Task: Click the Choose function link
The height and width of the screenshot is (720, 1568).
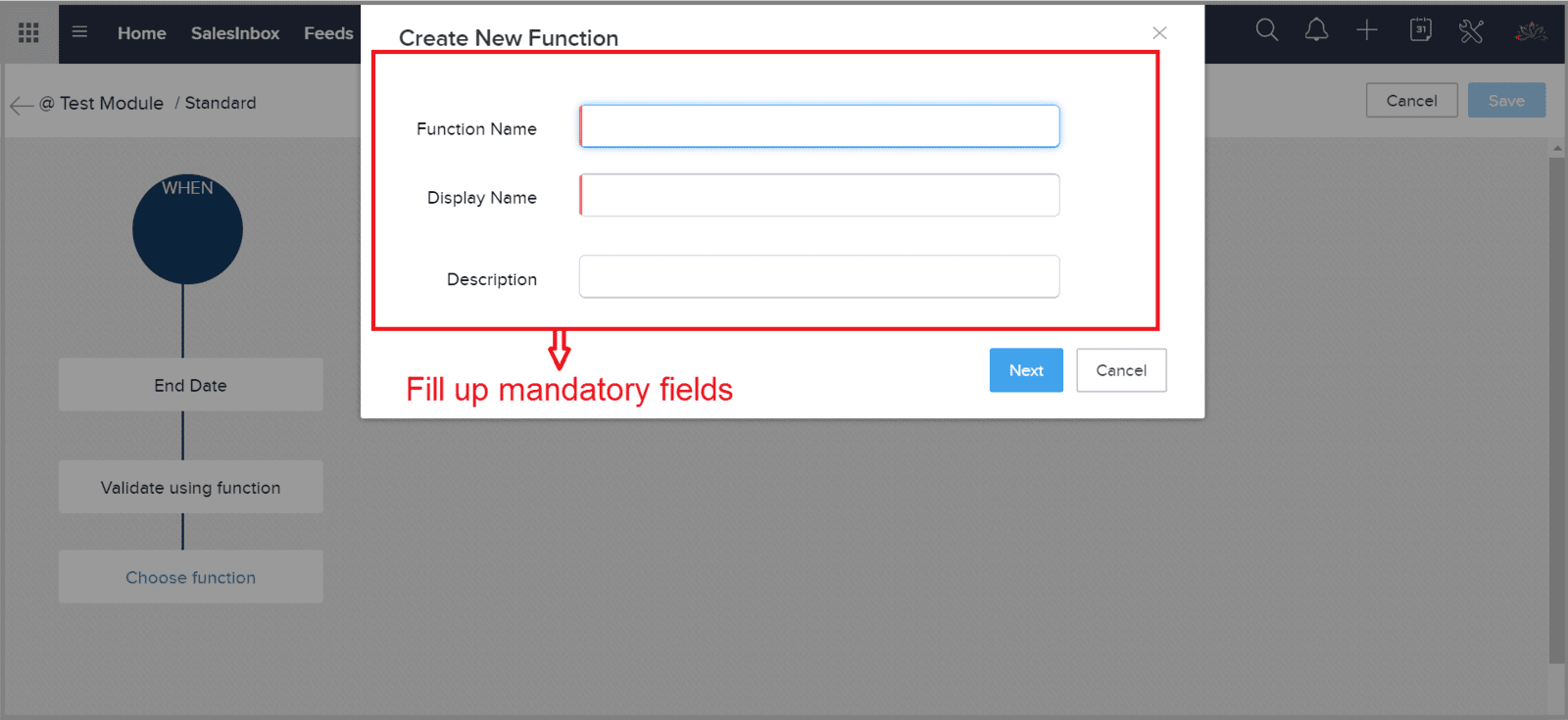Action: 190,578
